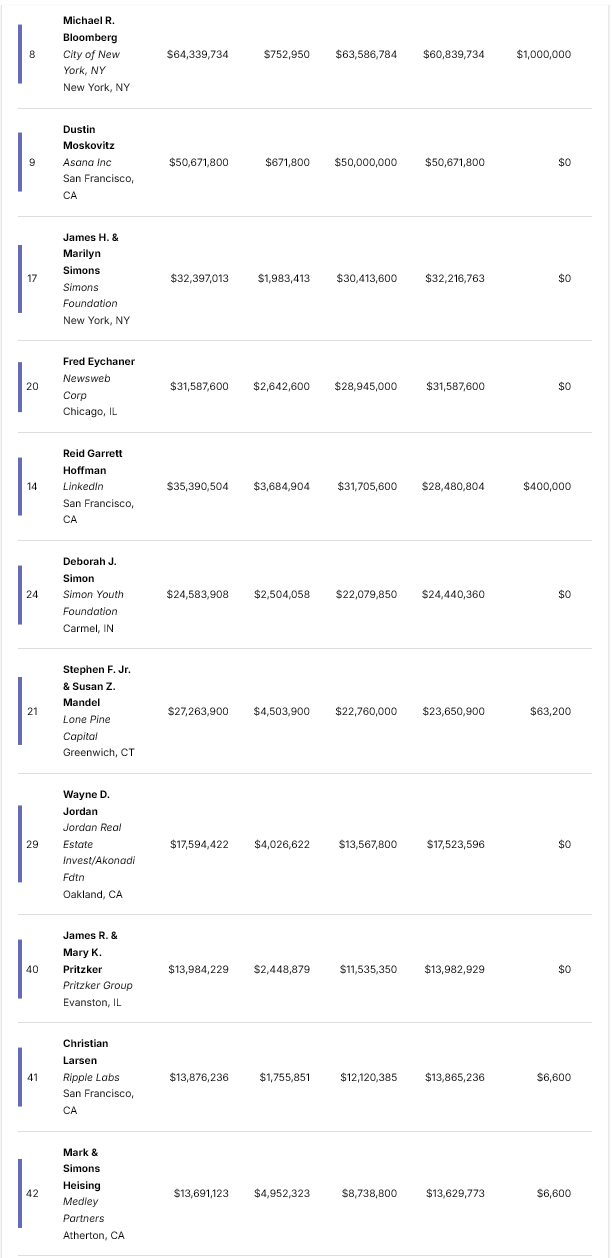Image resolution: width=612 pixels, height=1258 pixels.
Task: Select $11,535,350 in Pritzker's row
Action: tap(368, 969)
